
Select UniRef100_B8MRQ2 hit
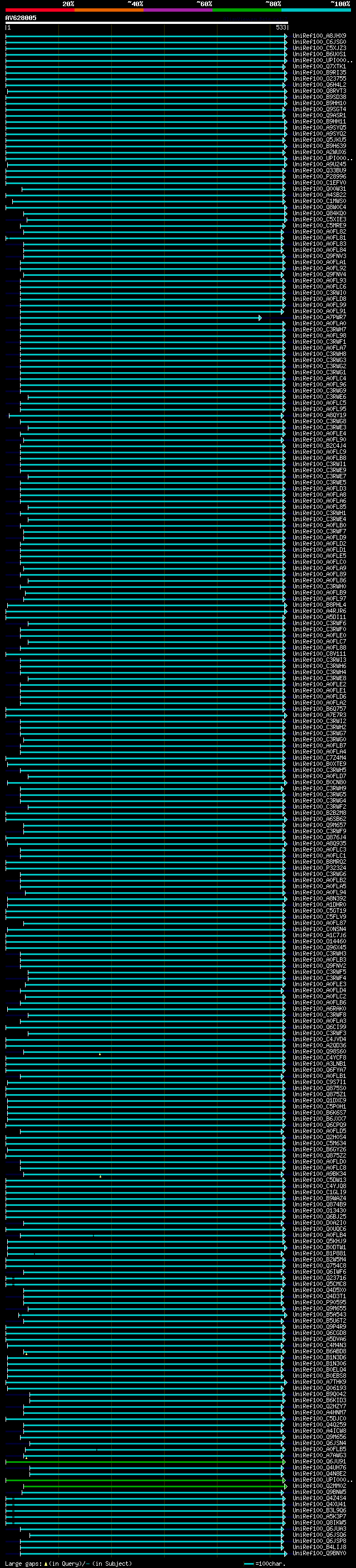point(319,862)
